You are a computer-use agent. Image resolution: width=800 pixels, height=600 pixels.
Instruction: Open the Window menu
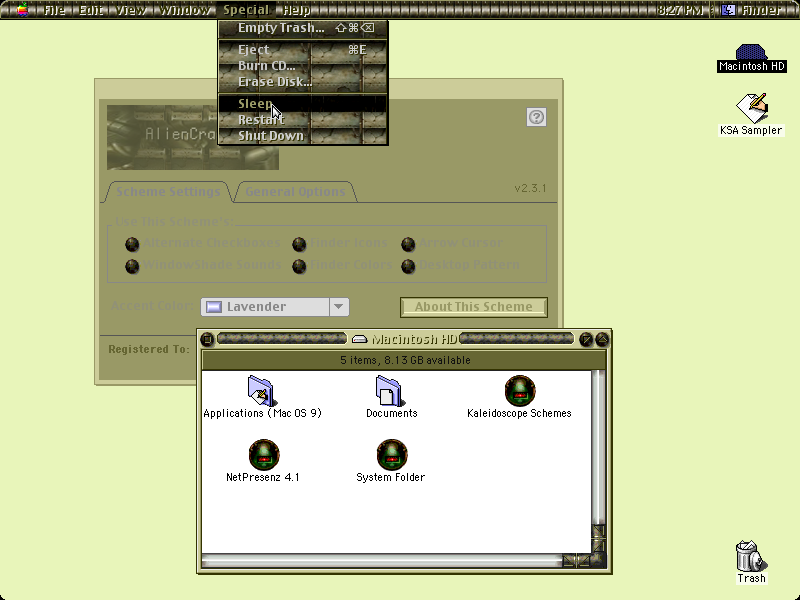click(x=185, y=10)
